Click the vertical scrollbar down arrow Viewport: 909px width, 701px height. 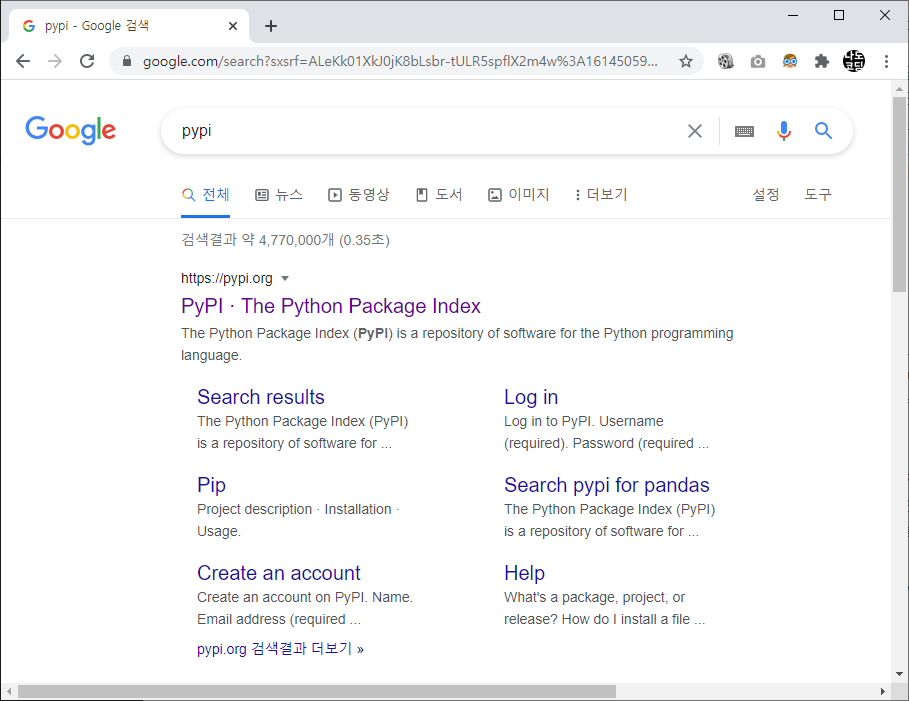[900, 674]
